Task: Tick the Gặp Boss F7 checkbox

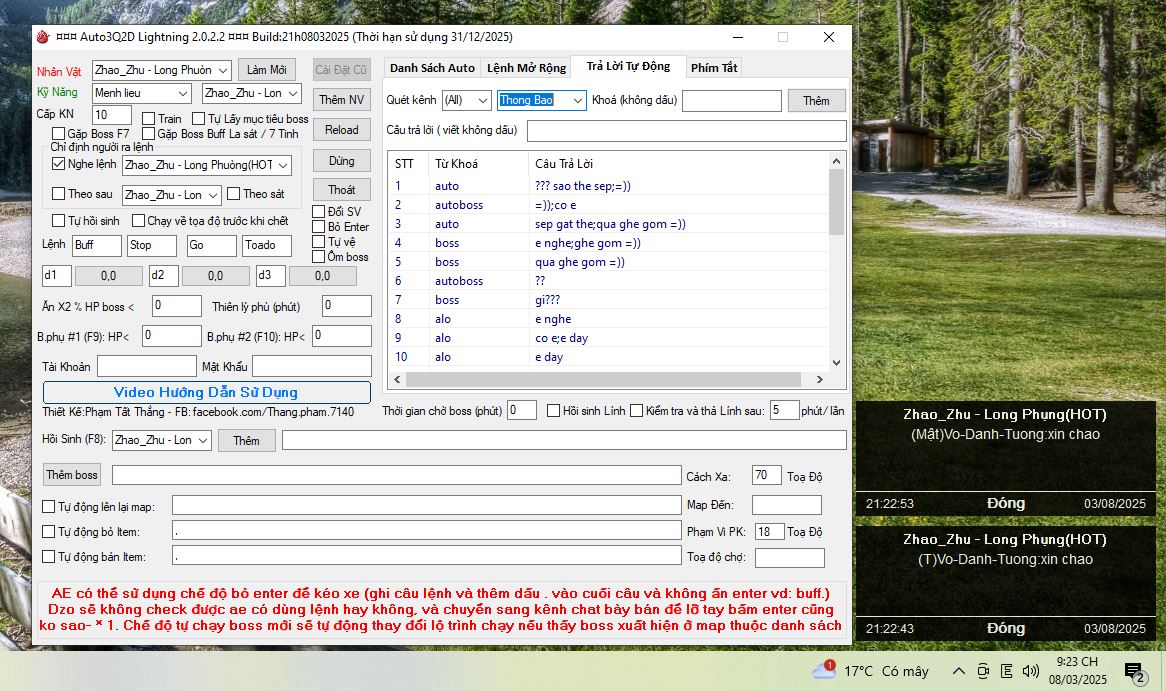Action: tap(58, 133)
